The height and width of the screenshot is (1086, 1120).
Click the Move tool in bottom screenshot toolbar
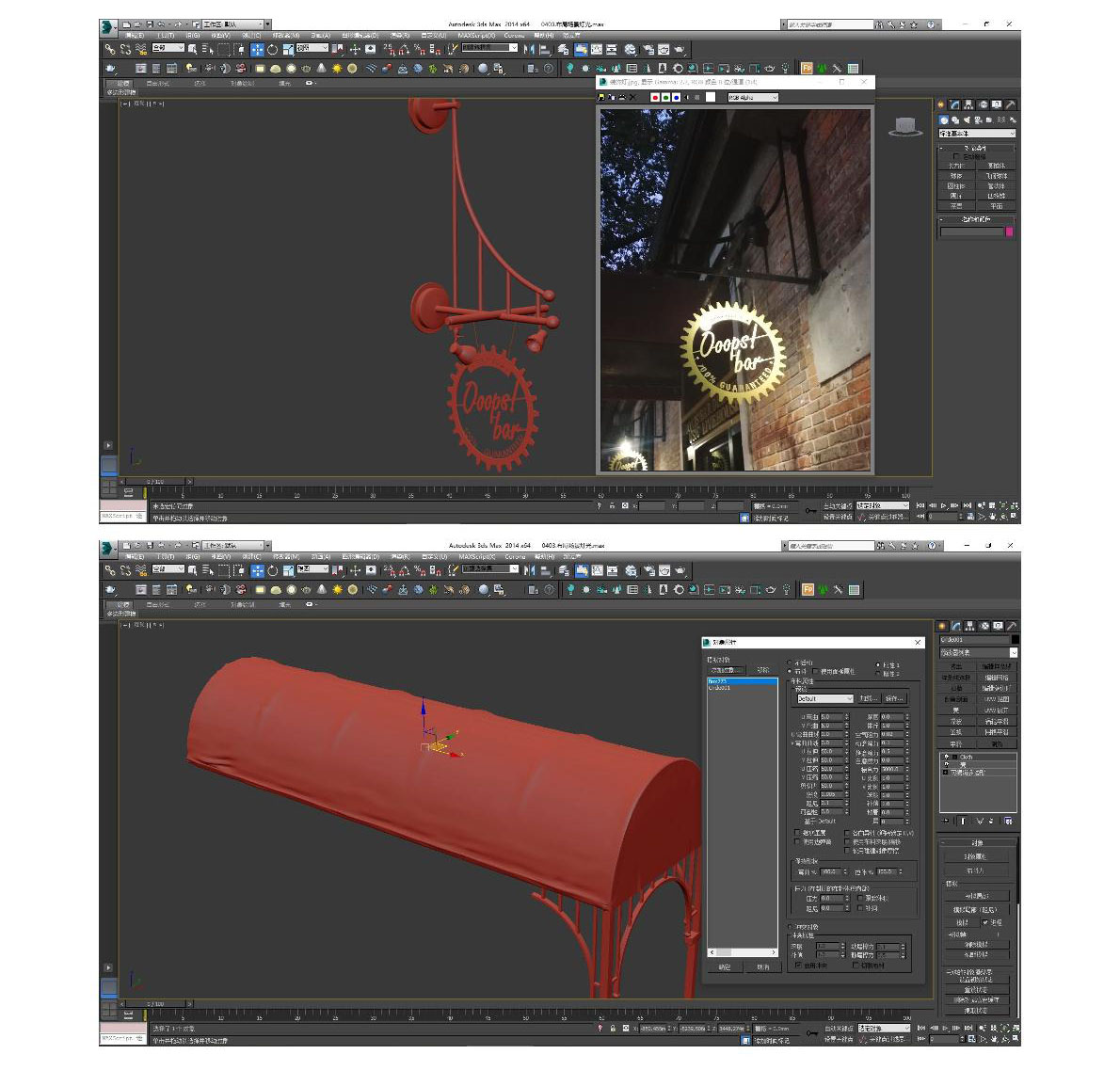coord(257,570)
